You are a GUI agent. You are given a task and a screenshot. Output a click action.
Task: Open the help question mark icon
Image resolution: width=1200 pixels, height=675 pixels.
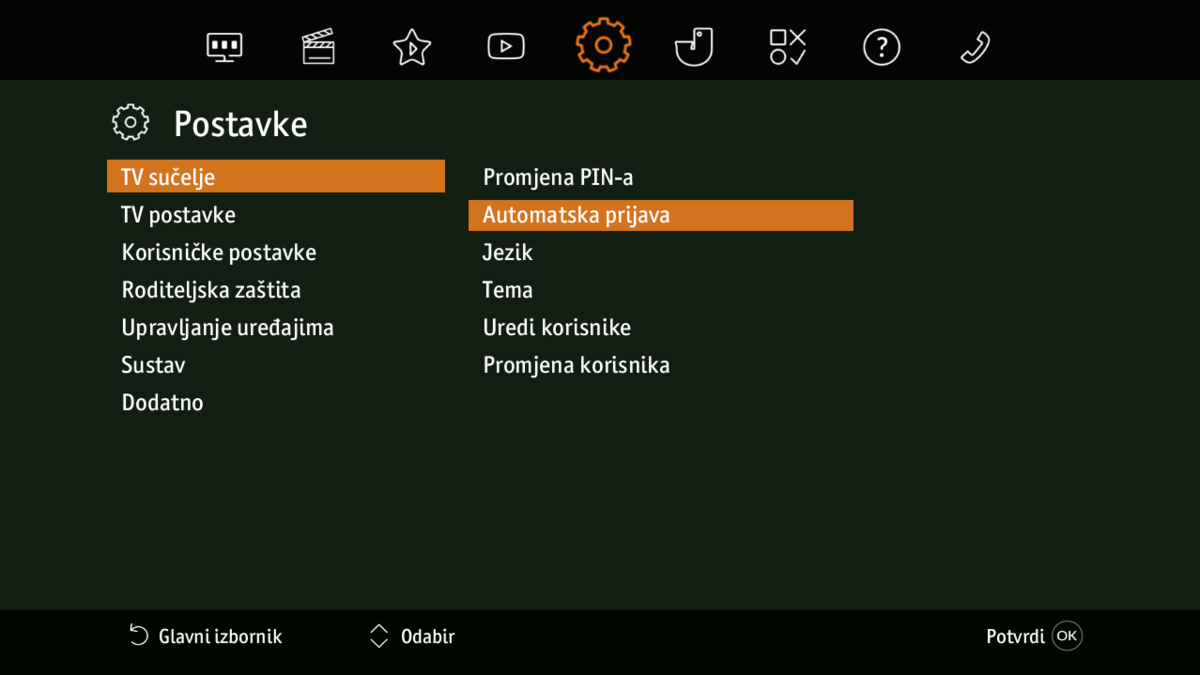(x=881, y=45)
